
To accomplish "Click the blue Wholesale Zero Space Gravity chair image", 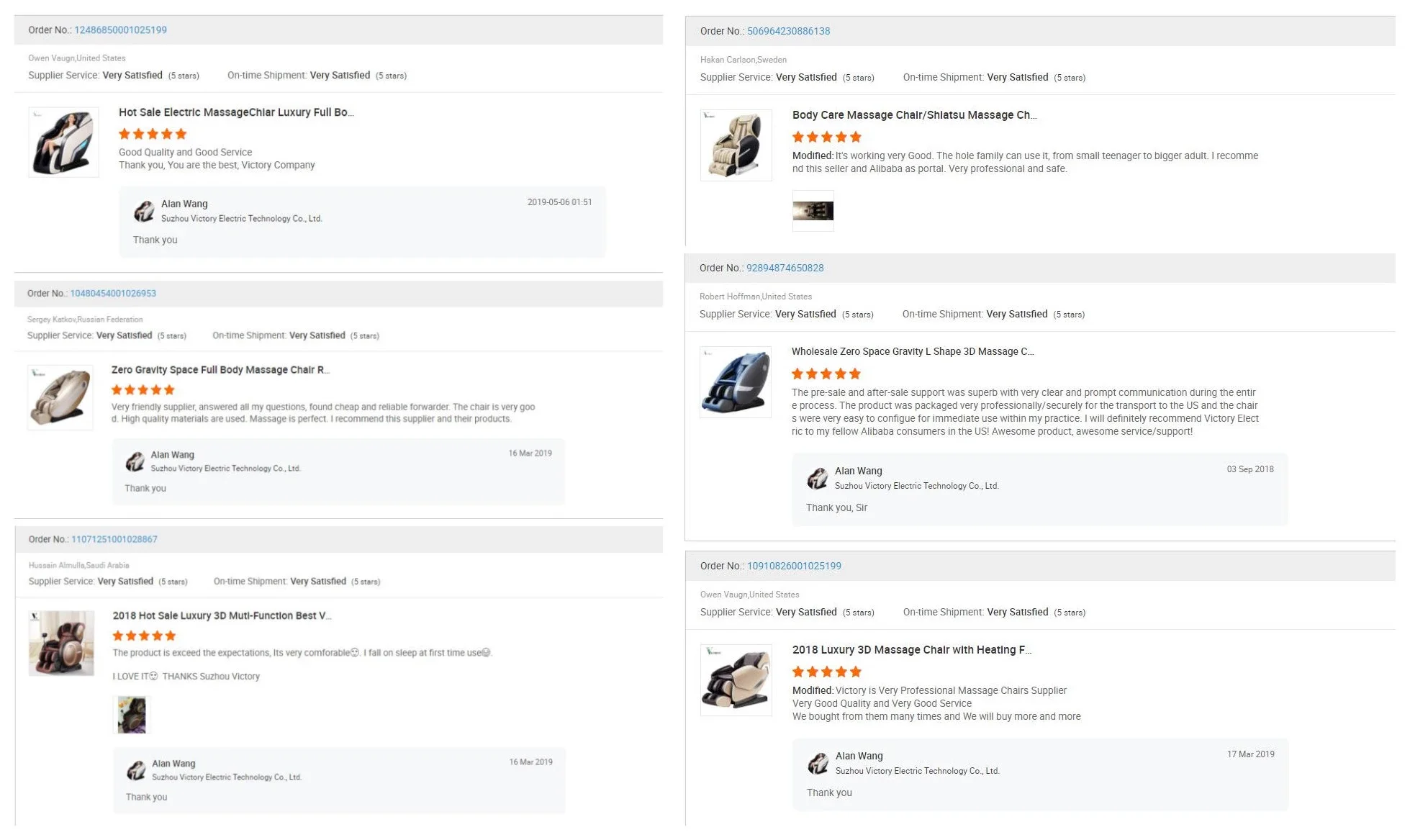I will coord(735,381).
